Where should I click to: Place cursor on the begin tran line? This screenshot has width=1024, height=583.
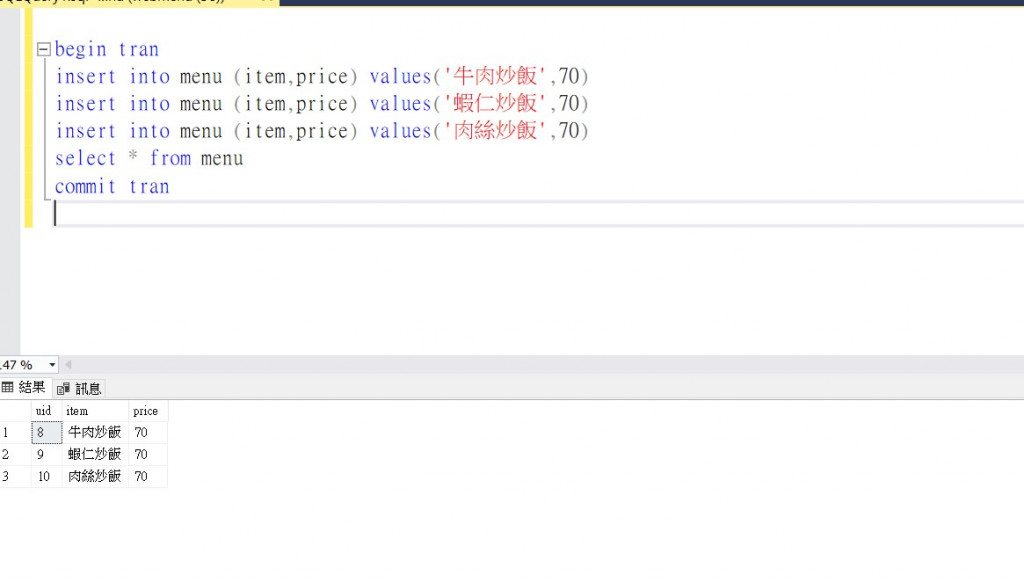(x=106, y=50)
